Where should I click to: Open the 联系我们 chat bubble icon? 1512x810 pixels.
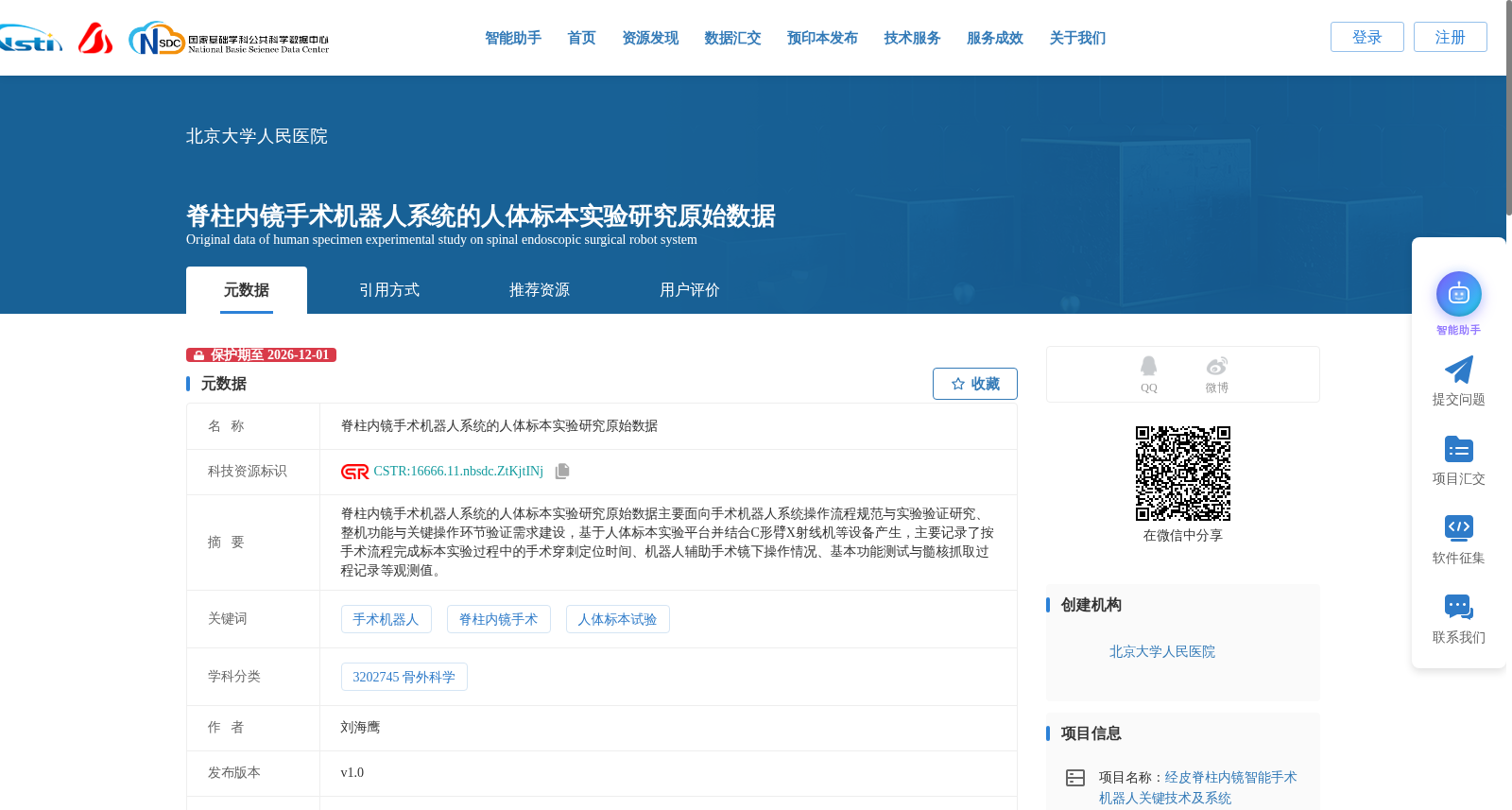pyautogui.click(x=1458, y=608)
